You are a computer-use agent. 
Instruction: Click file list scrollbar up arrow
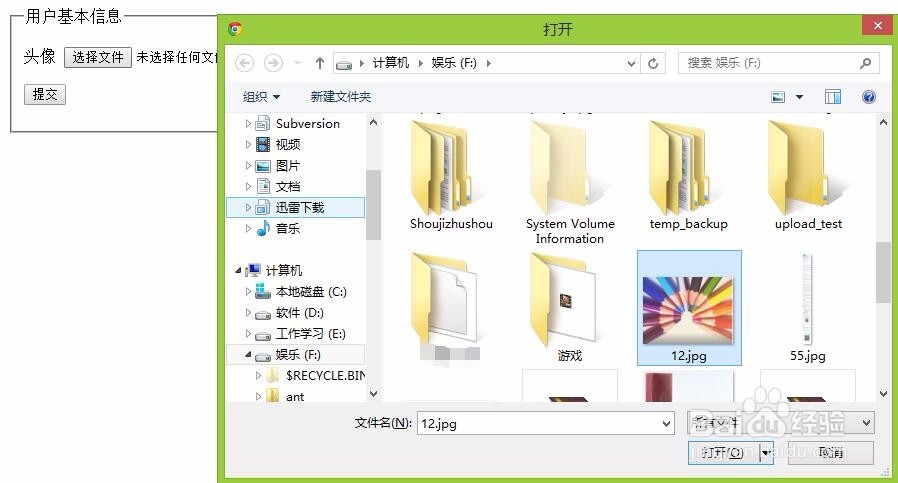[883, 122]
